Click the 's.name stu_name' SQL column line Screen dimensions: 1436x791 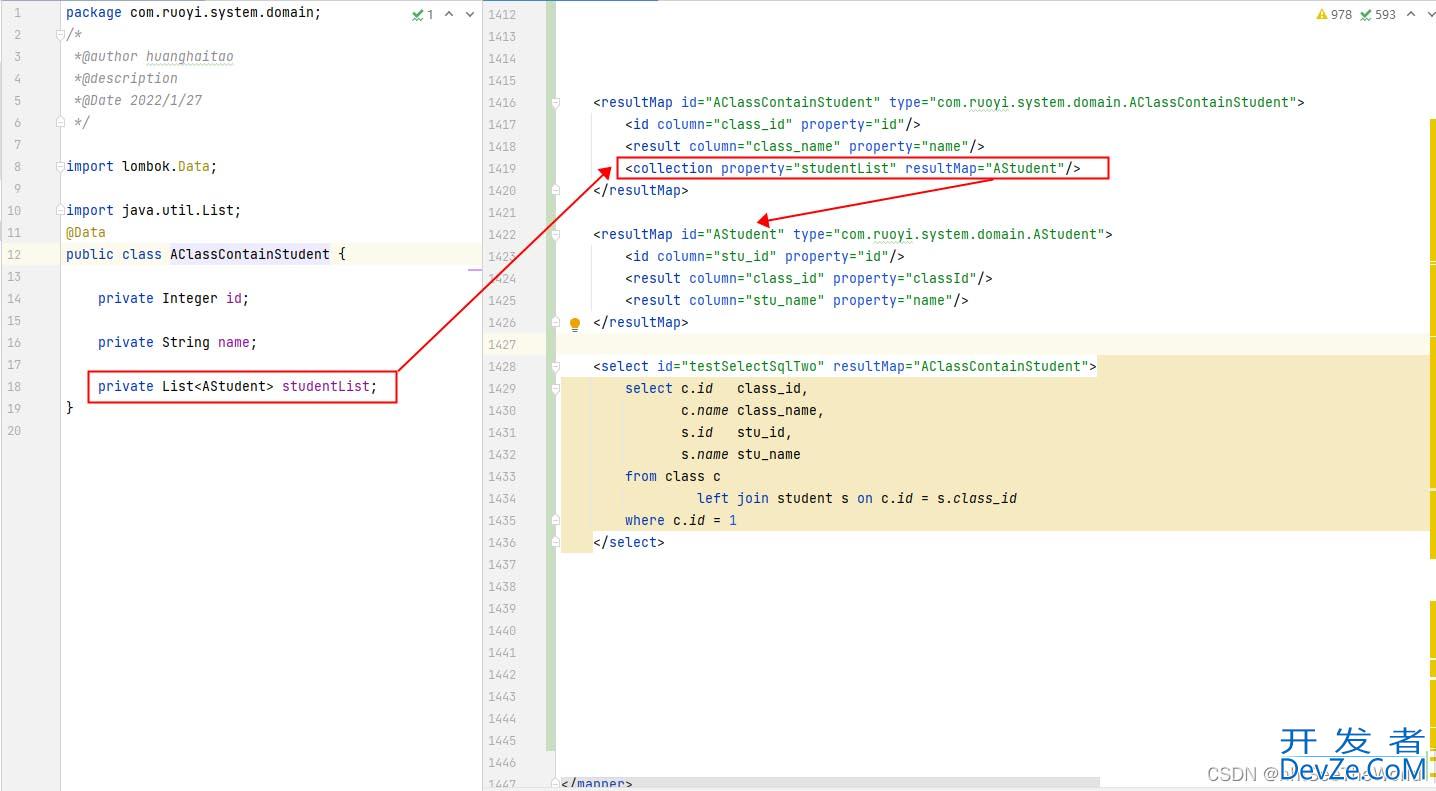point(741,454)
